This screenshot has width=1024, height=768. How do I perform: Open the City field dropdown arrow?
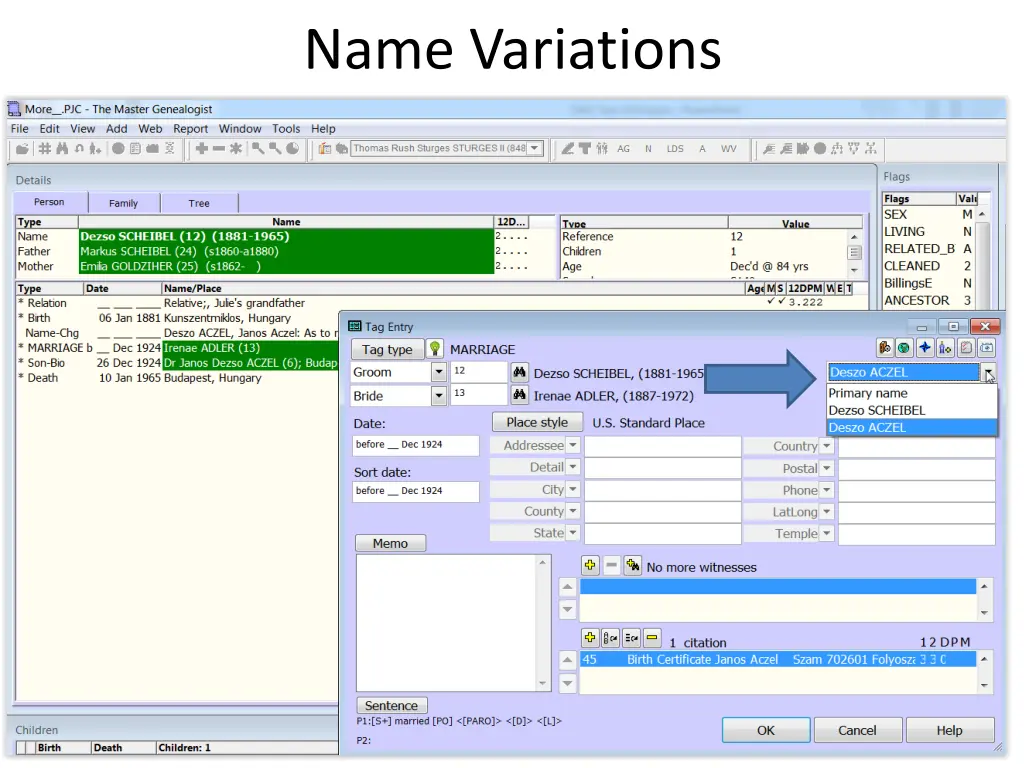(x=573, y=489)
